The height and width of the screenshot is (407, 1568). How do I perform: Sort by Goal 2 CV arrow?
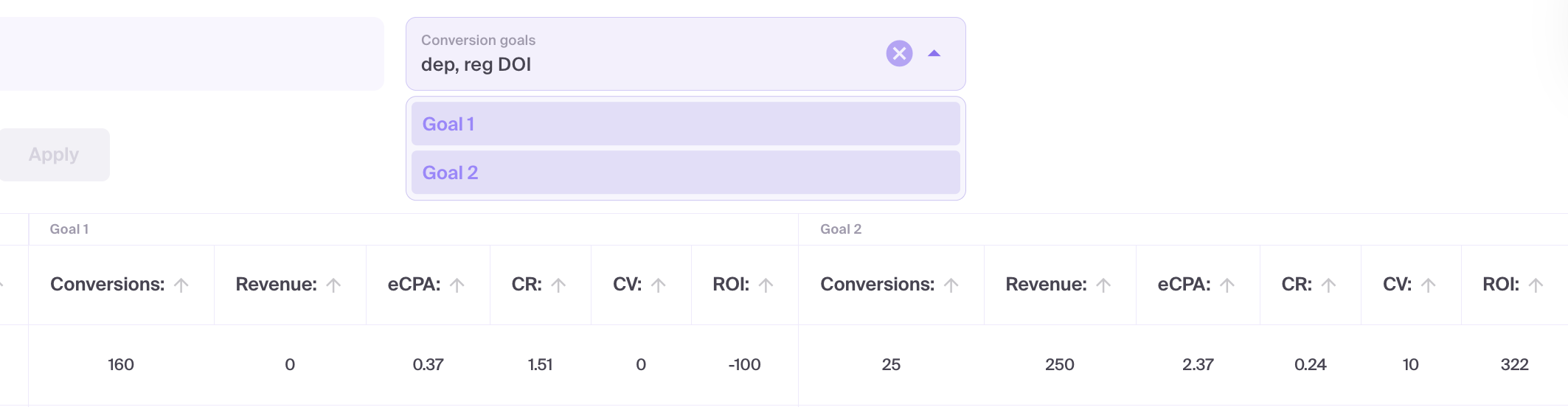[1429, 285]
